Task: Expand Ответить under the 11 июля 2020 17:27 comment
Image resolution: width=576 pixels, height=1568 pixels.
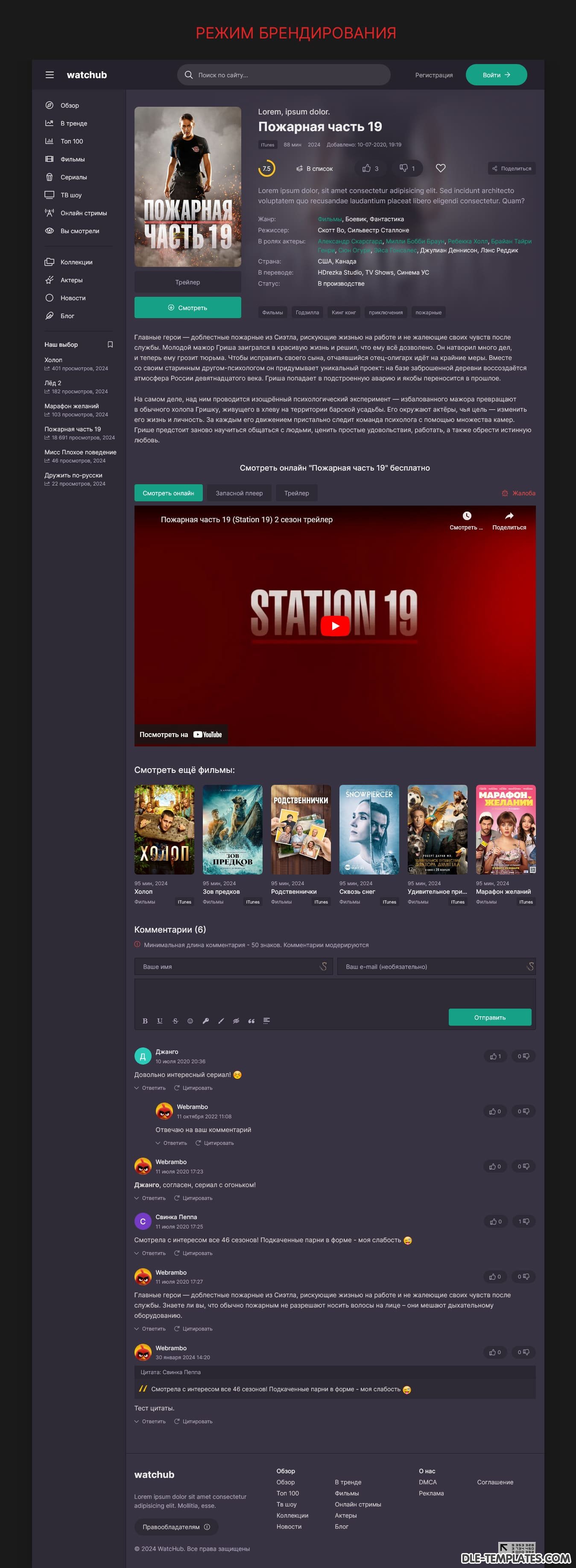Action: tap(150, 1328)
